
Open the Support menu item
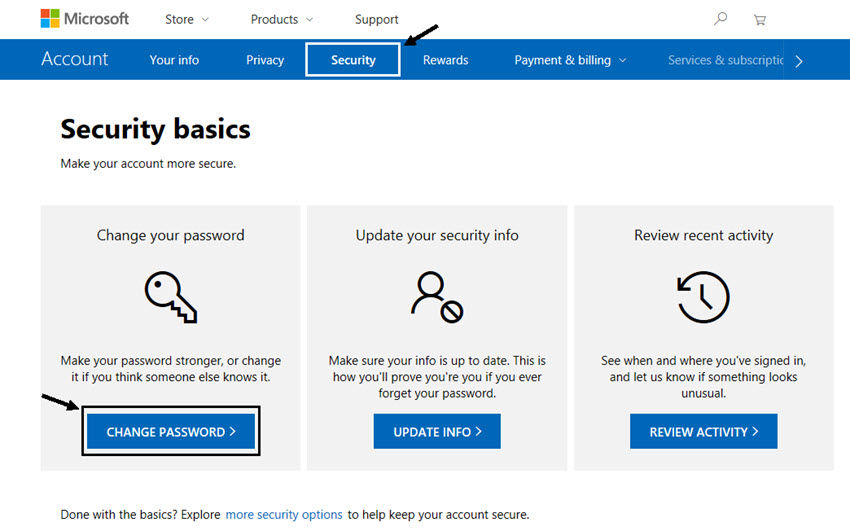[376, 20]
